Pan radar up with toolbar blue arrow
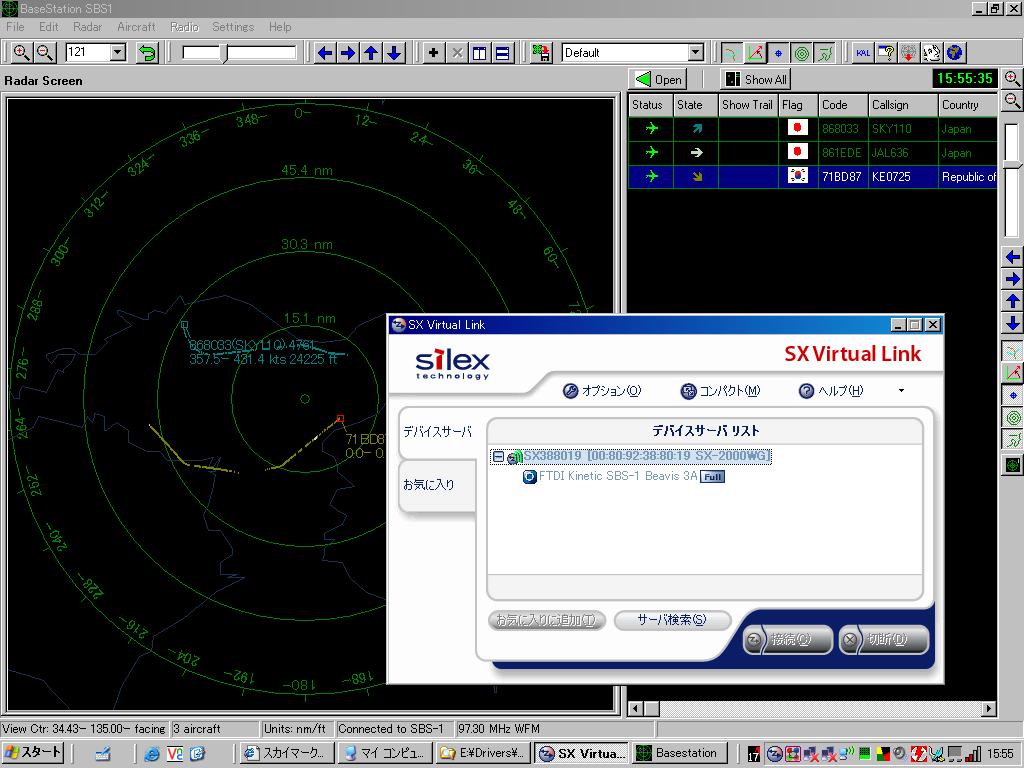Screen dimensions: 1024x768 pyautogui.click(x=372, y=53)
